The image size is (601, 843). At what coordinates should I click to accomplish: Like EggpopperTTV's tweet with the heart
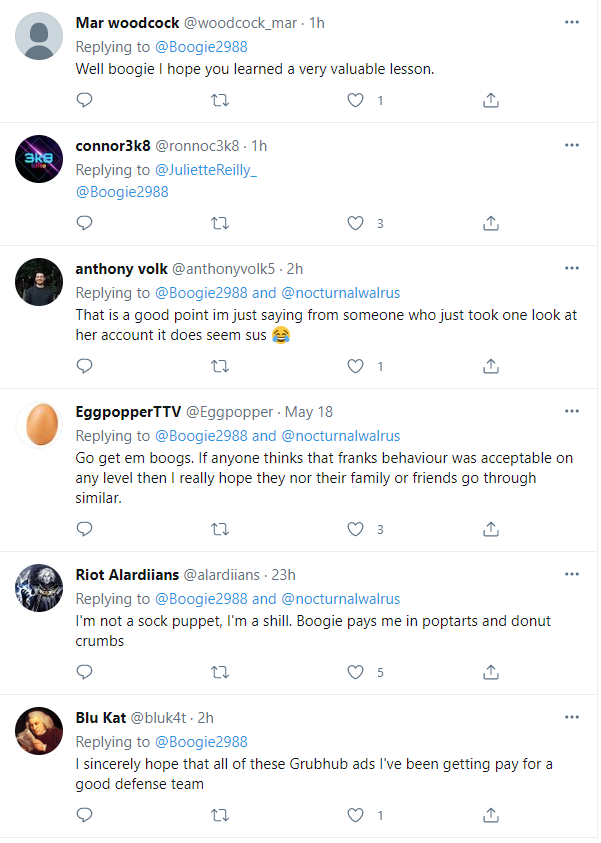pyautogui.click(x=355, y=530)
